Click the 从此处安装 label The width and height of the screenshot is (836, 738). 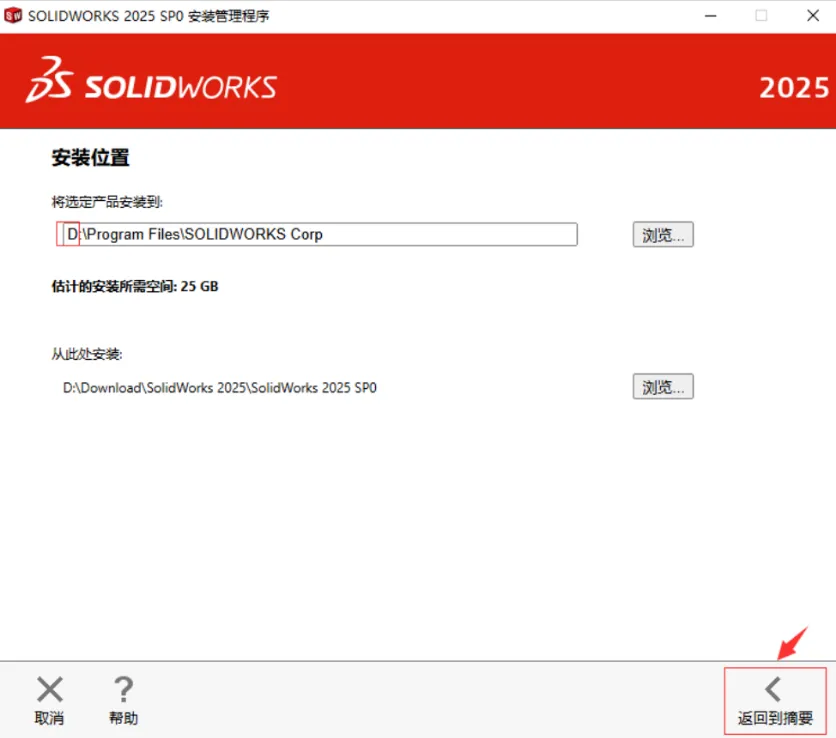pos(87,354)
